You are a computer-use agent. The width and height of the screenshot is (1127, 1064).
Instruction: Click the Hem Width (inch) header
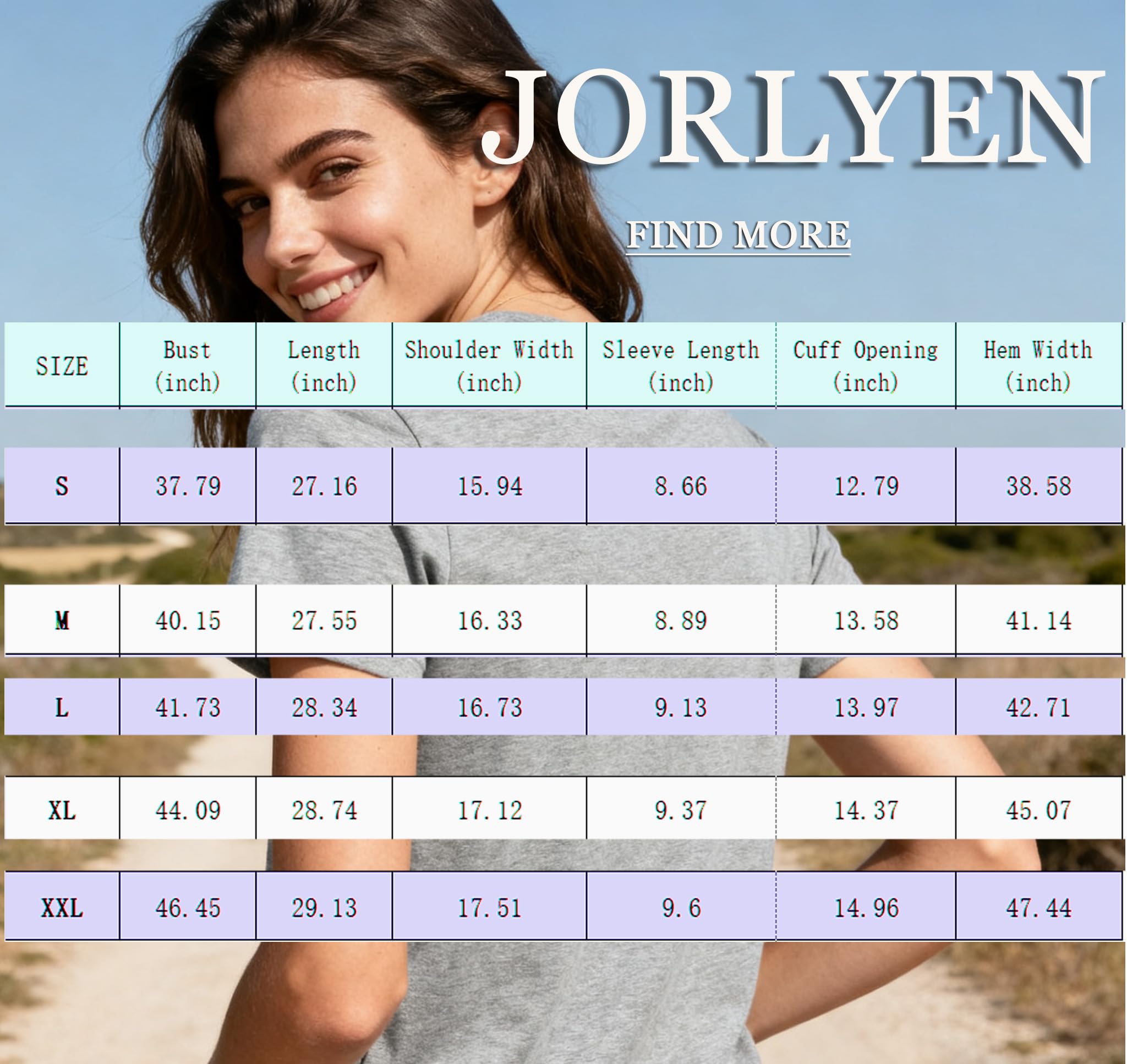coord(1038,366)
